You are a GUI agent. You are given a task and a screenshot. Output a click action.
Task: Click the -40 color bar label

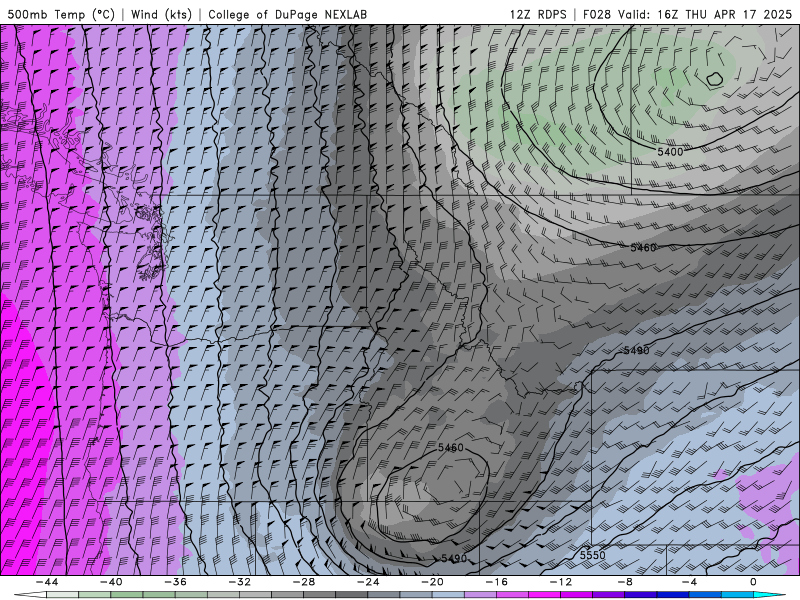click(x=111, y=582)
